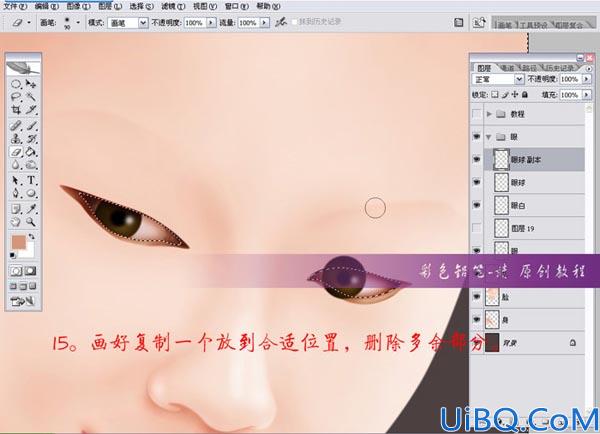The height and width of the screenshot is (434, 600).
Task: Open the Flow slider arrow
Action: 264,23
